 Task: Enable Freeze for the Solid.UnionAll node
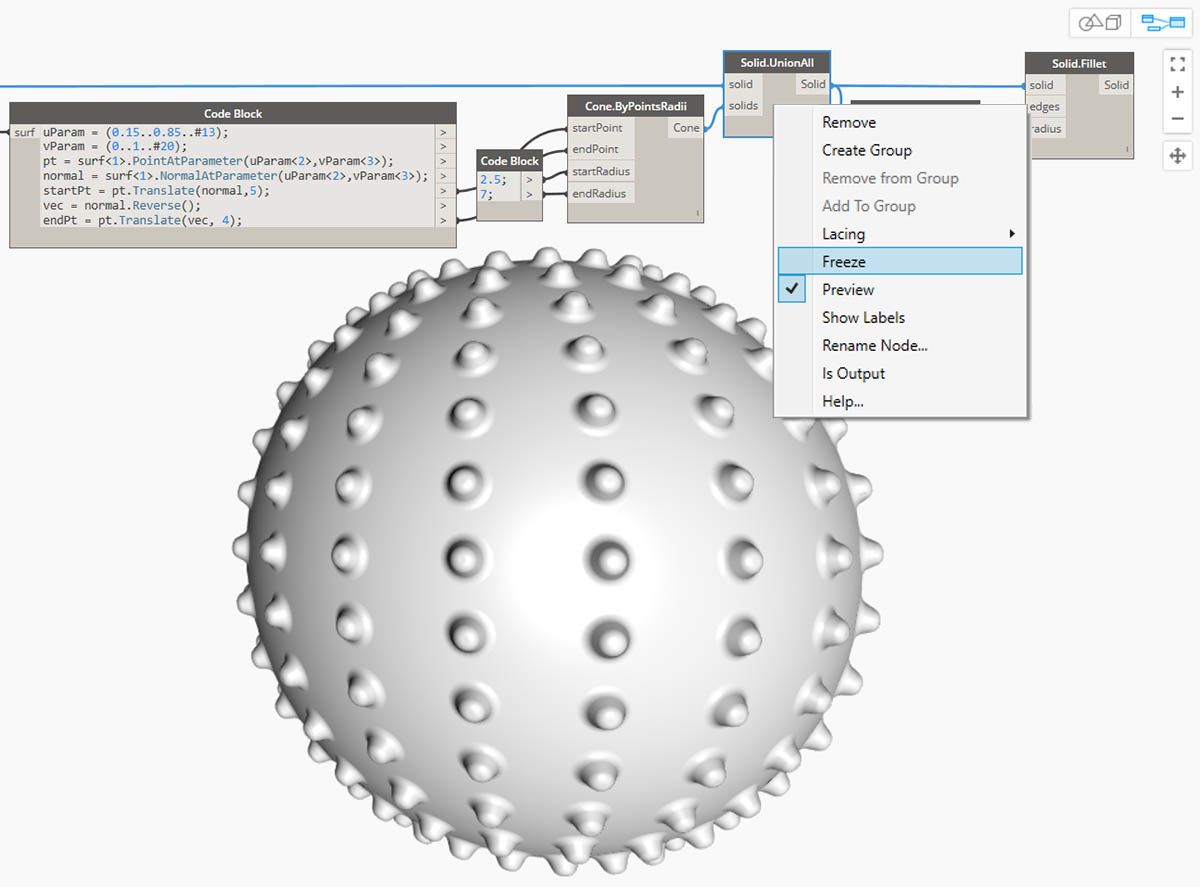(844, 262)
